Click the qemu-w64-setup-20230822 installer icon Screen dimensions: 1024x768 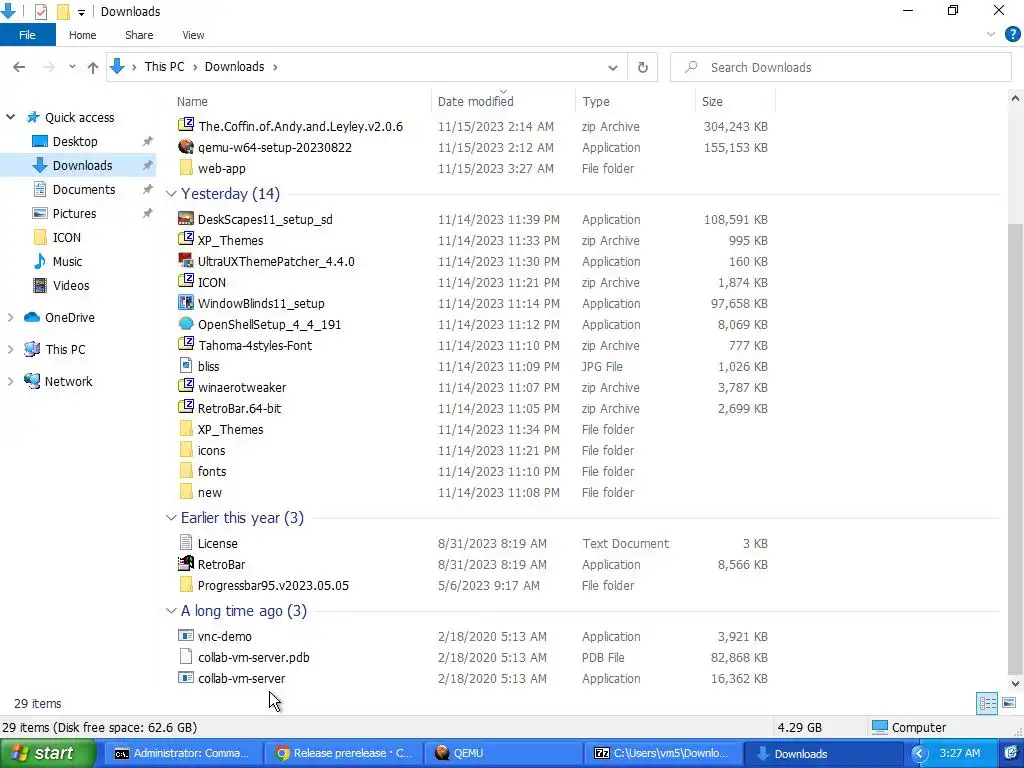pos(185,147)
